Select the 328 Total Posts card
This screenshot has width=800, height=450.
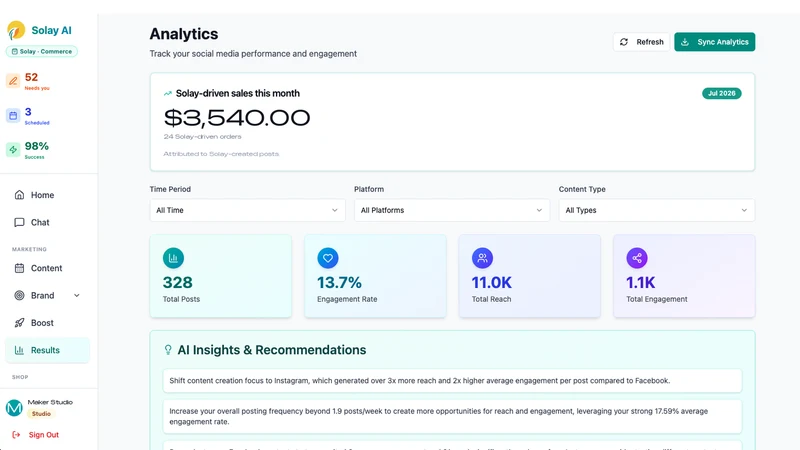tap(221, 276)
